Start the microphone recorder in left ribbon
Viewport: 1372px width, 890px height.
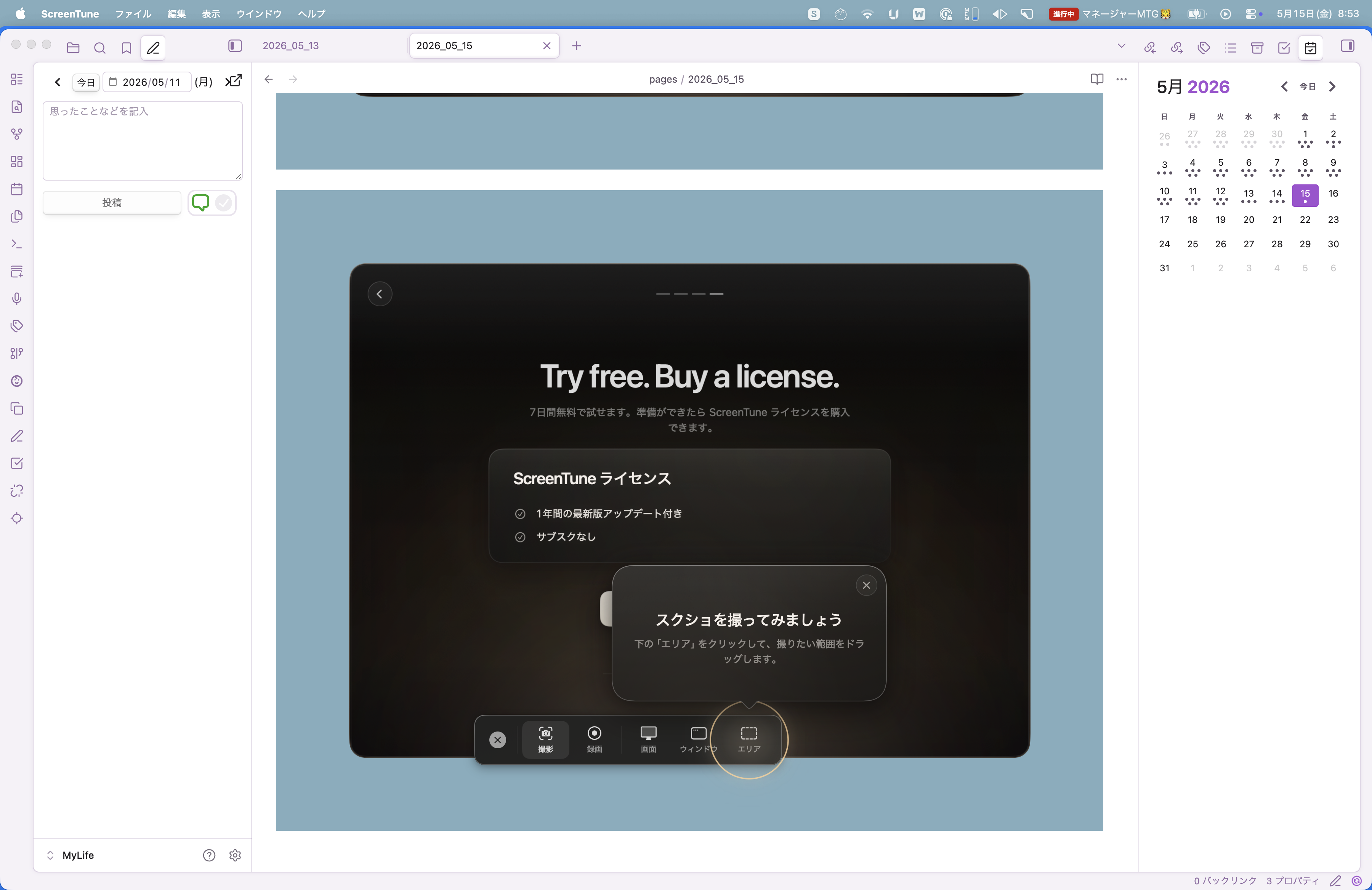[17, 299]
